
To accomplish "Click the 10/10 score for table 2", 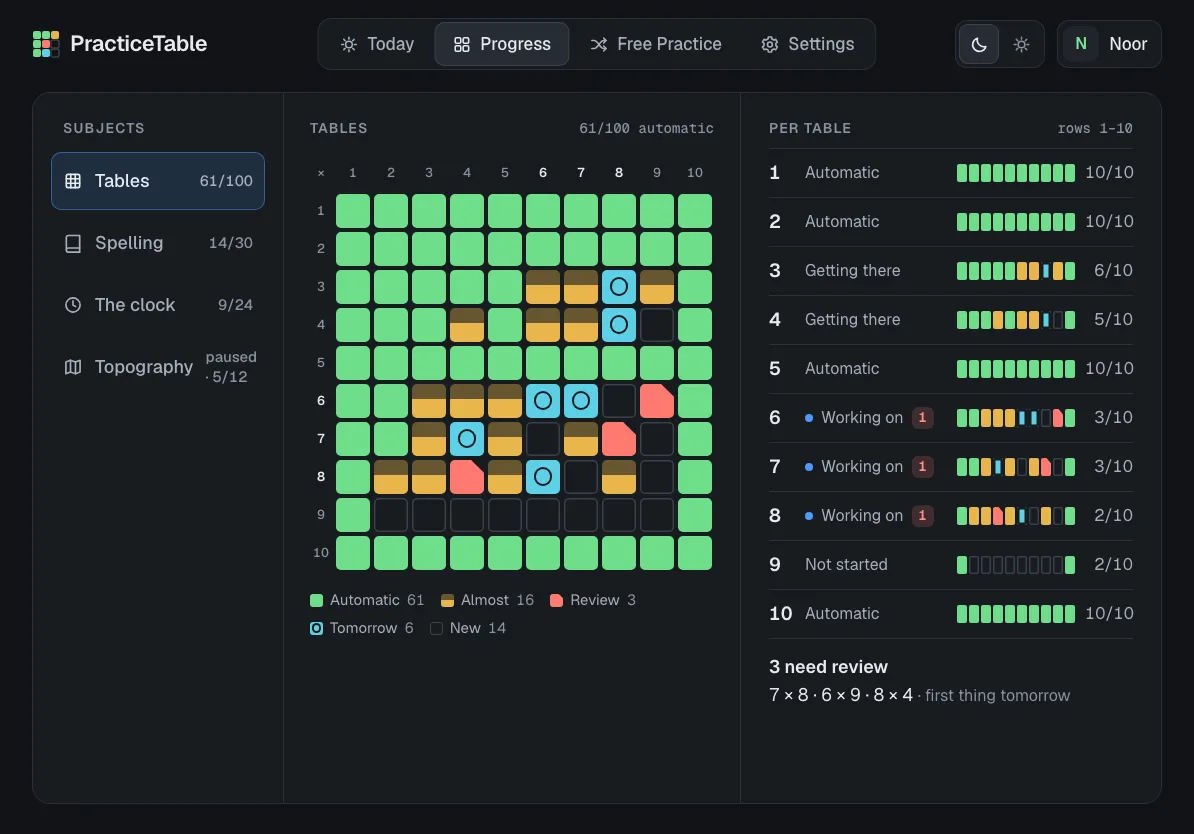I will tap(1109, 222).
